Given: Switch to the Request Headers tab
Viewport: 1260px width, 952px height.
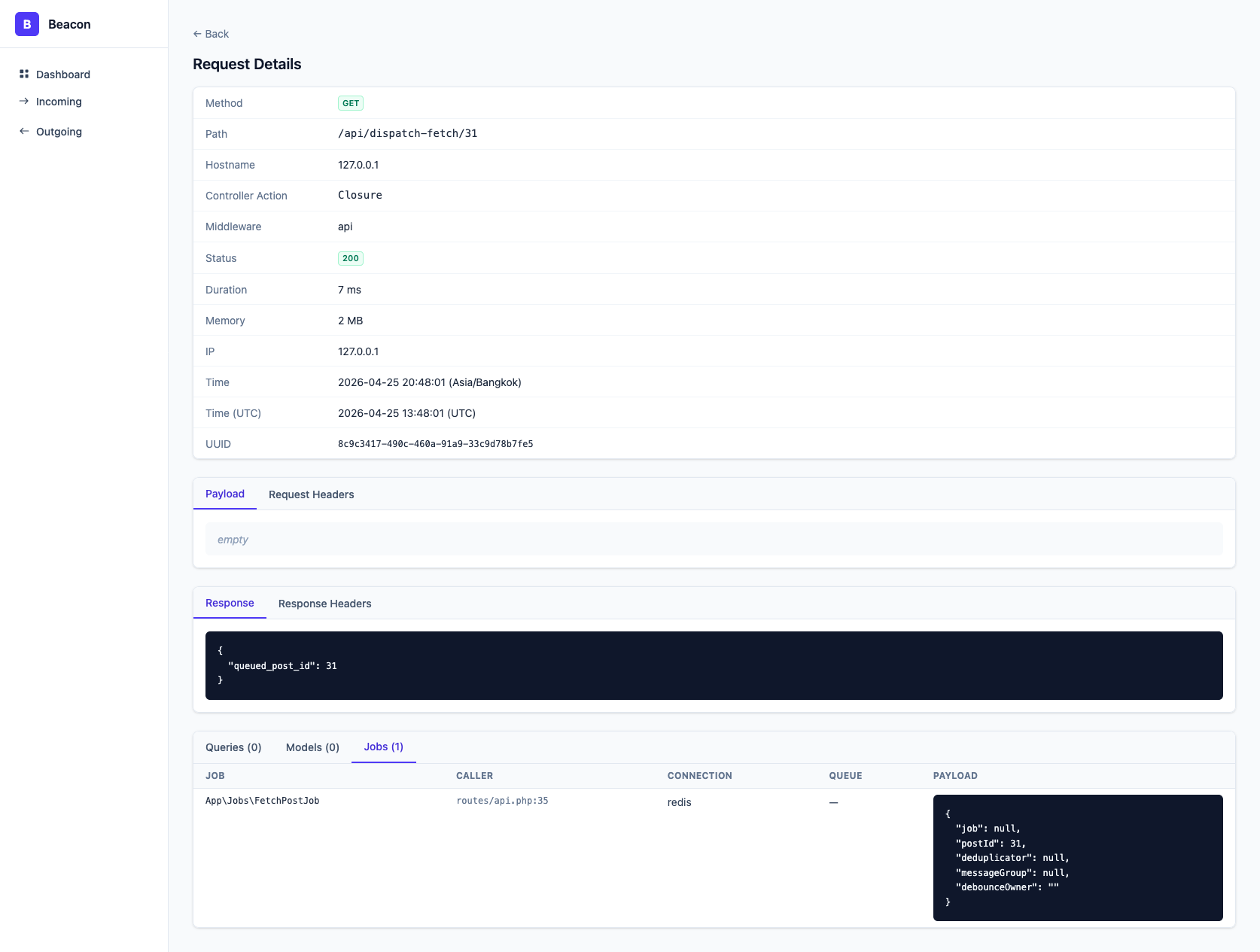Looking at the screenshot, I should pos(311,494).
